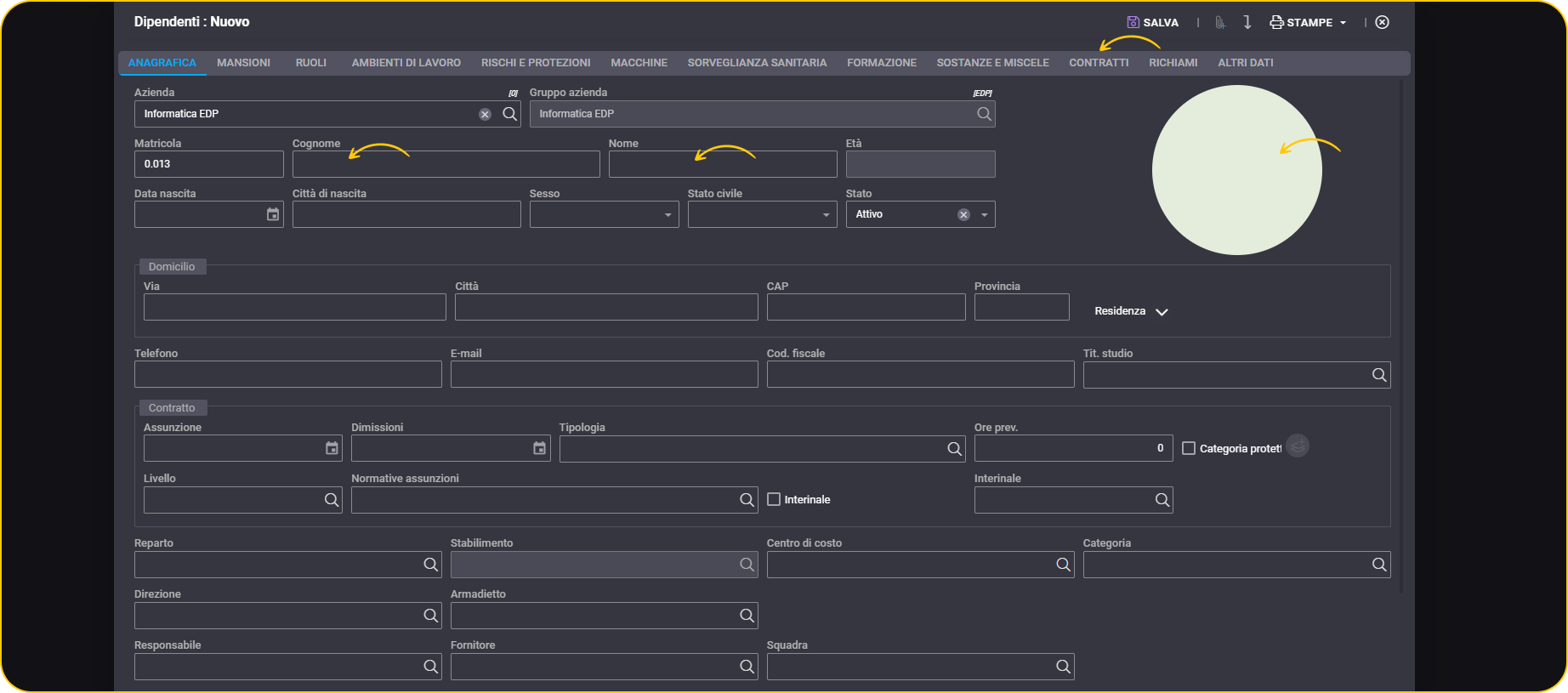Go to the RISCHI E PROTEZIONI tab
The image size is (1568, 693).
click(536, 63)
